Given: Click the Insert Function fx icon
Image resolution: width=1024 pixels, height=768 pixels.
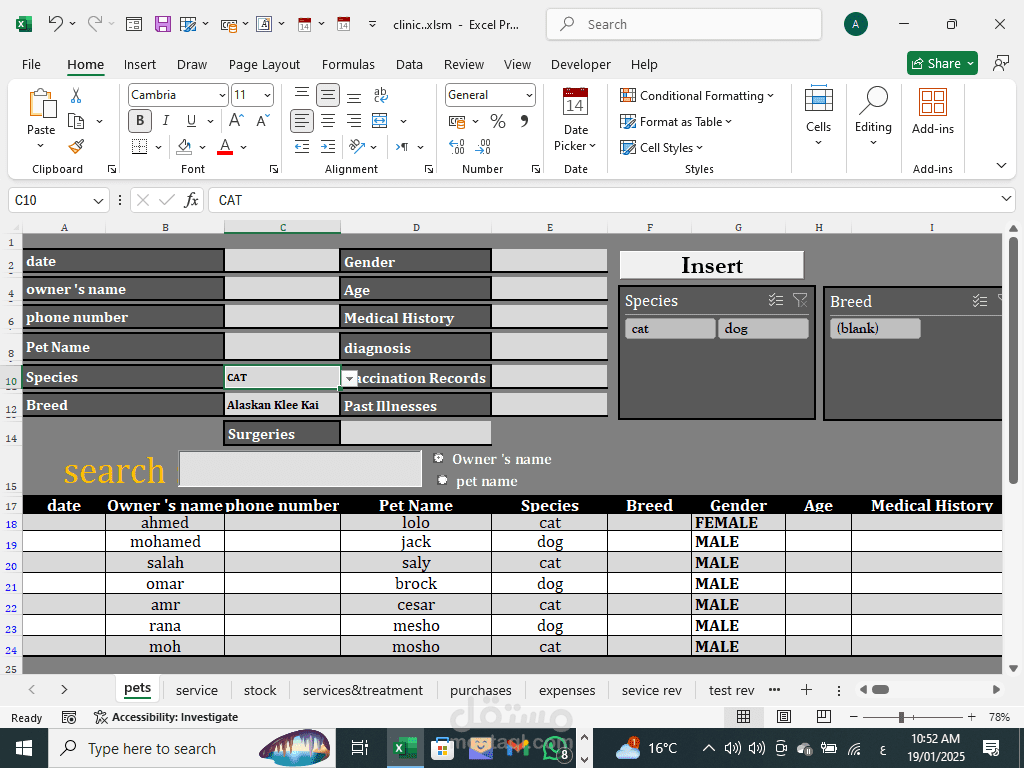Looking at the screenshot, I should click(x=191, y=200).
